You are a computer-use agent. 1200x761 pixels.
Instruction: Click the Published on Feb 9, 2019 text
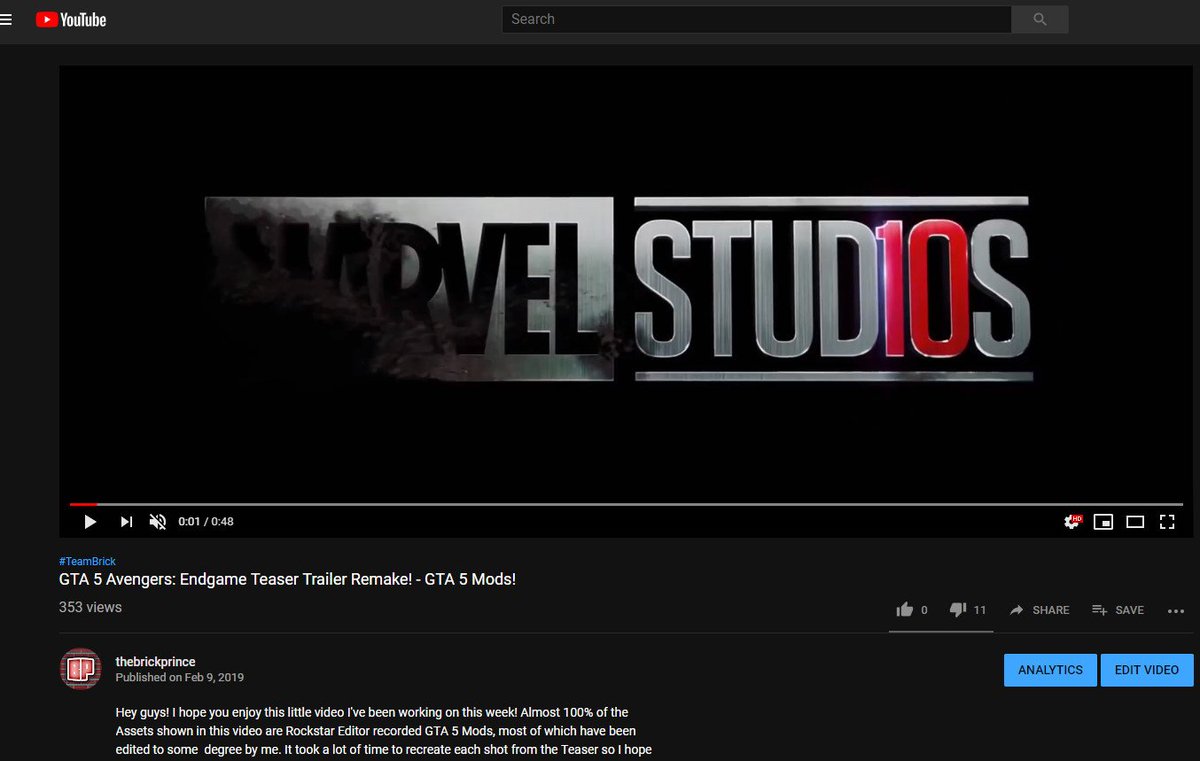point(179,677)
